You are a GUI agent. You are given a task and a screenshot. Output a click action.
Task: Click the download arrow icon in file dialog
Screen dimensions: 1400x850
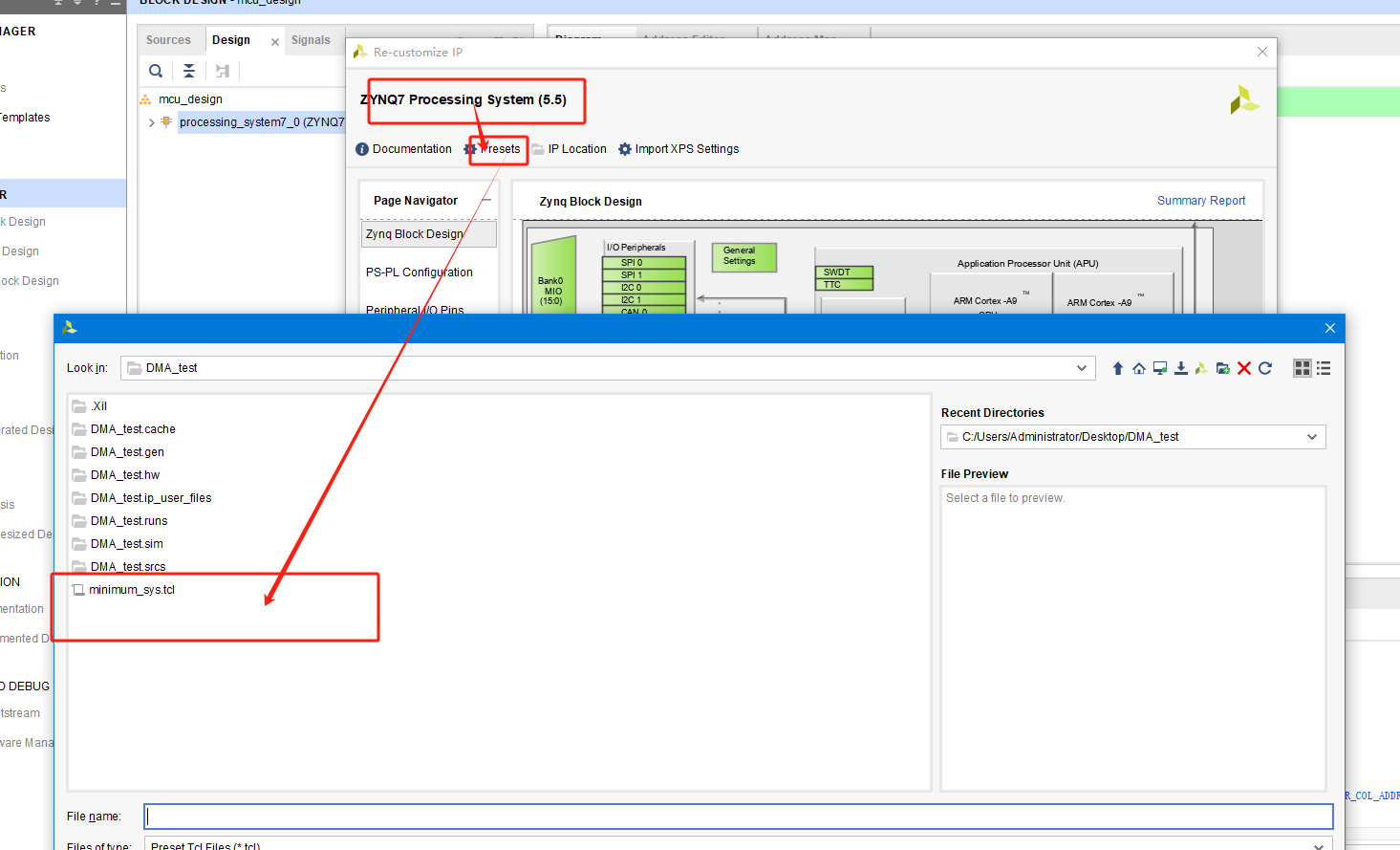coord(1181,368)
